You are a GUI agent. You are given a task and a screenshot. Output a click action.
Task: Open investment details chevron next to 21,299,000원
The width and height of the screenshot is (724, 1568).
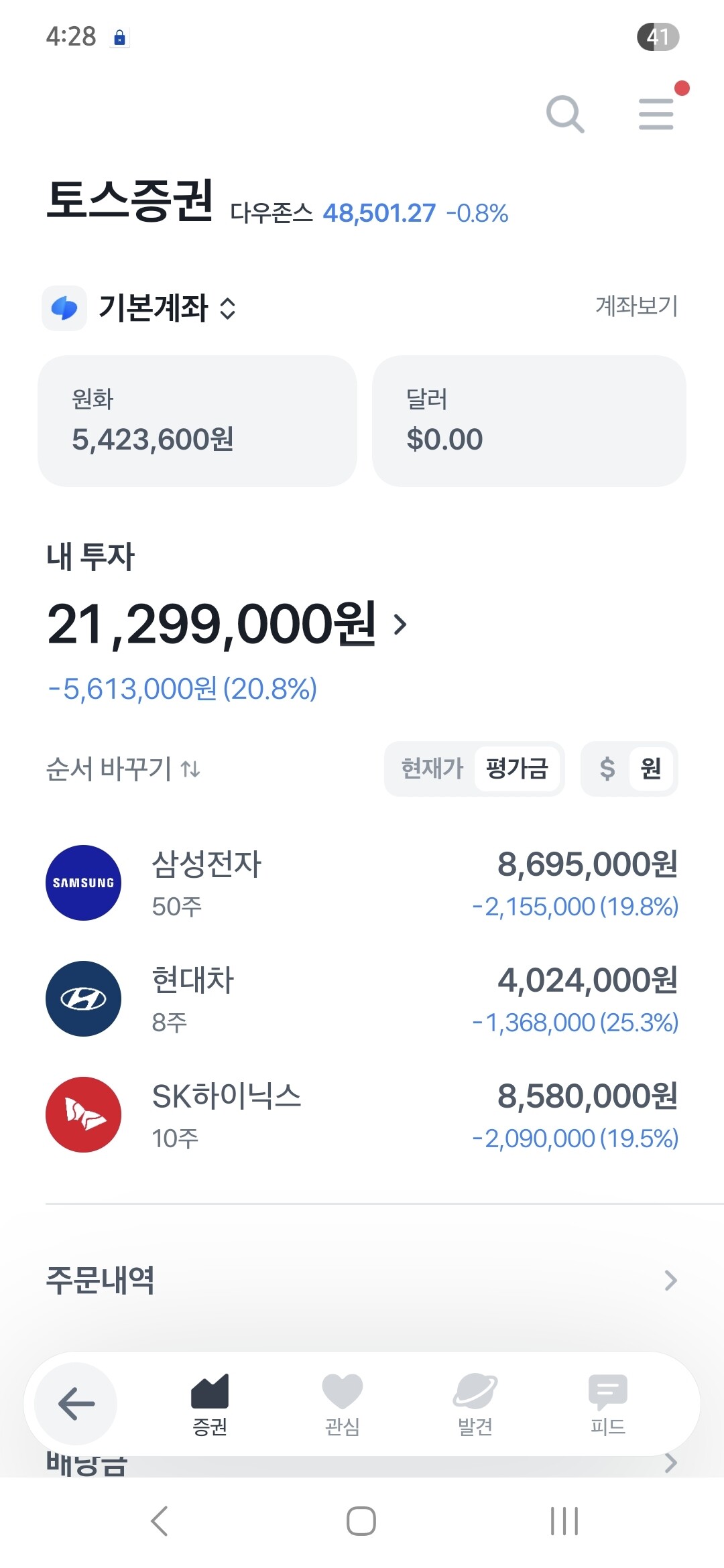(400, 625)
